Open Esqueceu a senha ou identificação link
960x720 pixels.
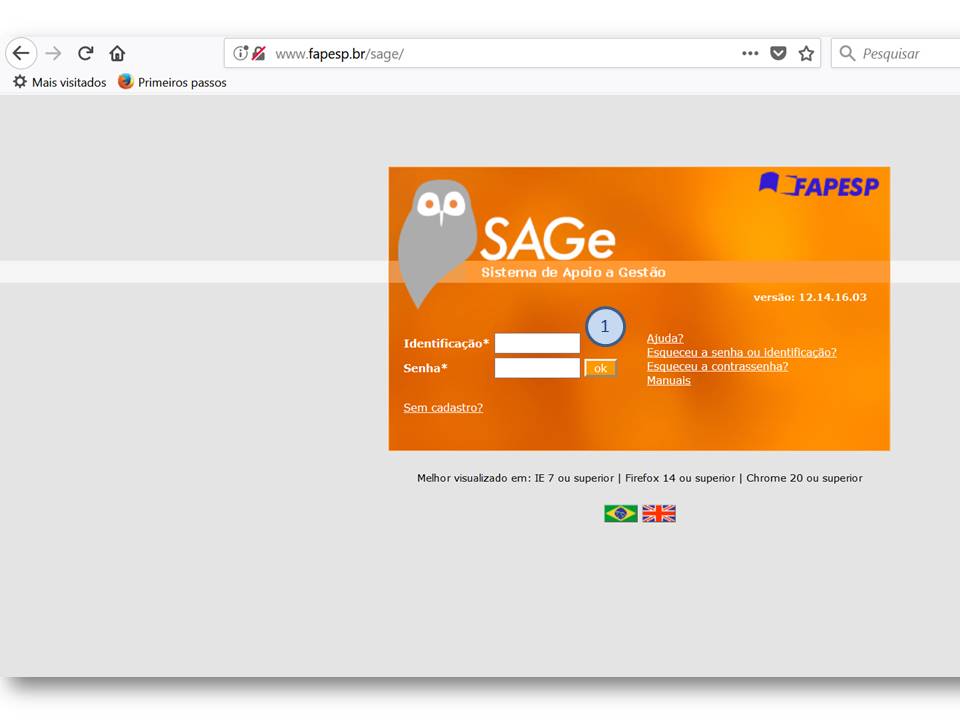741,352
